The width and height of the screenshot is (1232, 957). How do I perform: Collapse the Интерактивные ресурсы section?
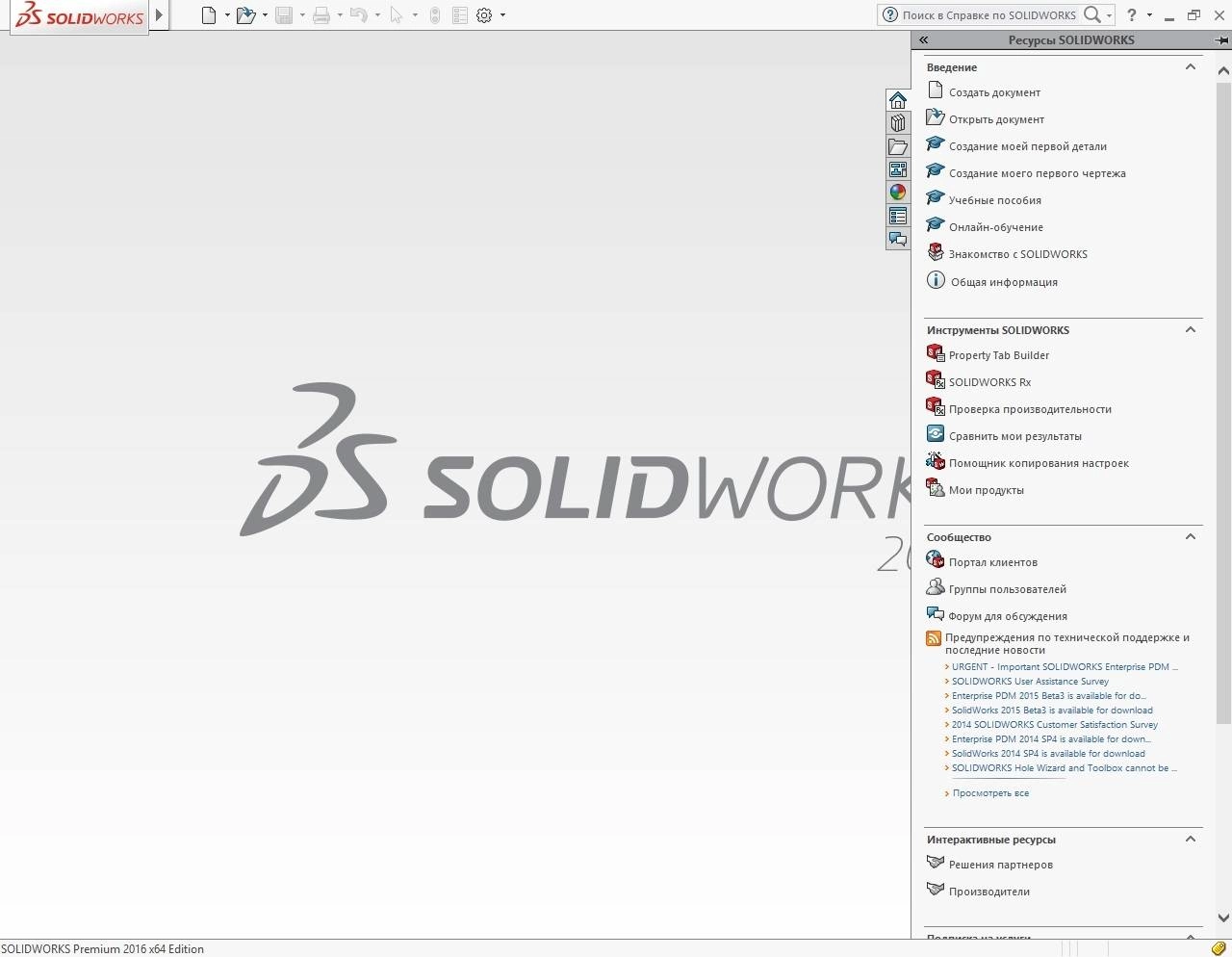[1191, 839]
